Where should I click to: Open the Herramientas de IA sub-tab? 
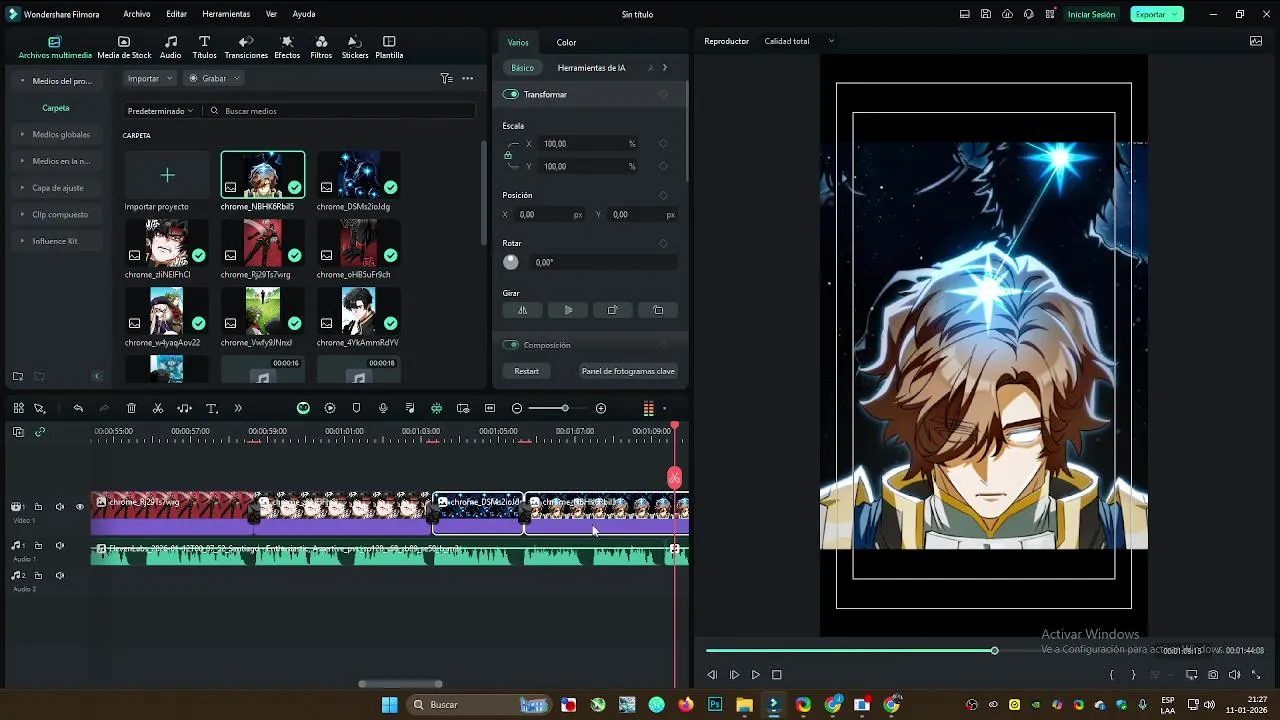(x=591, y=68)
